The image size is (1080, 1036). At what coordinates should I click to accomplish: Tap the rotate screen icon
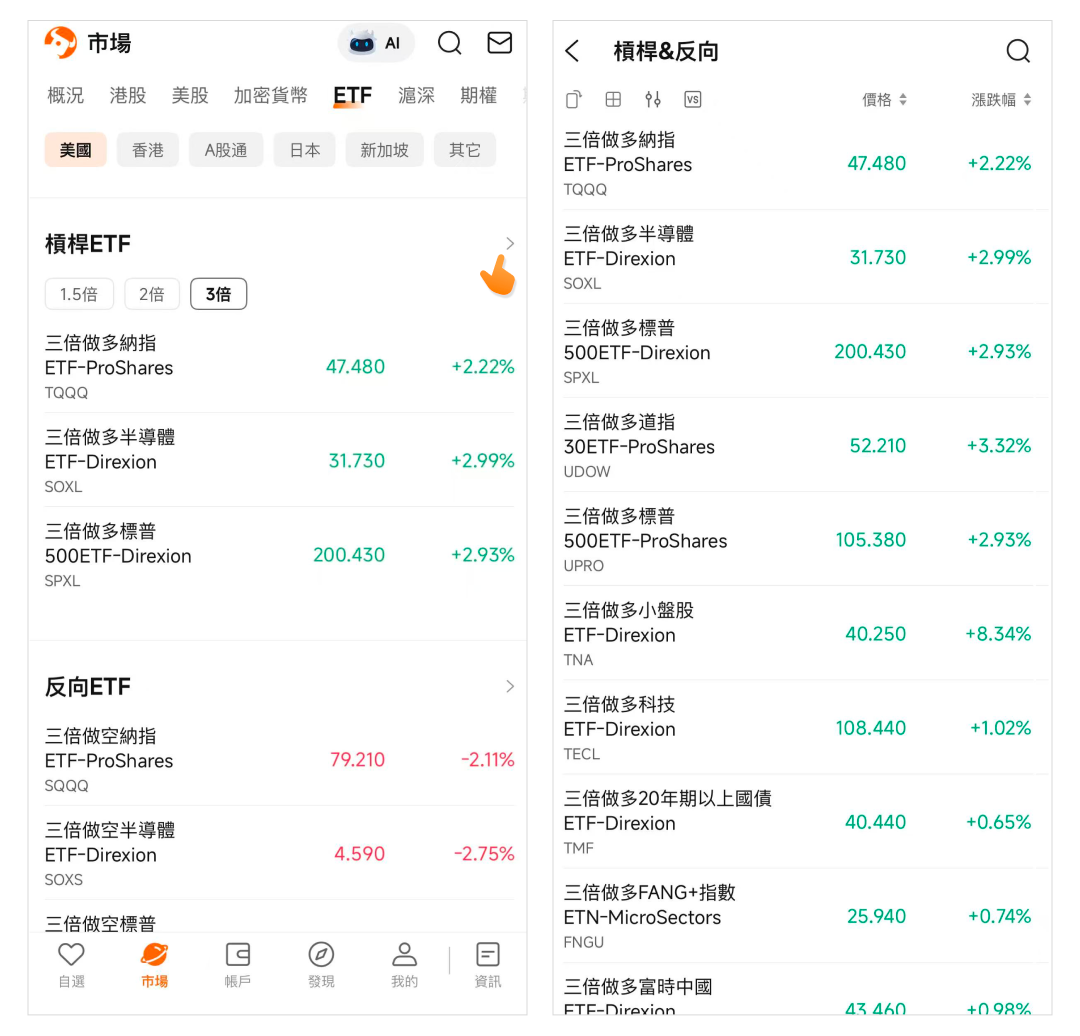pos(573,99)
